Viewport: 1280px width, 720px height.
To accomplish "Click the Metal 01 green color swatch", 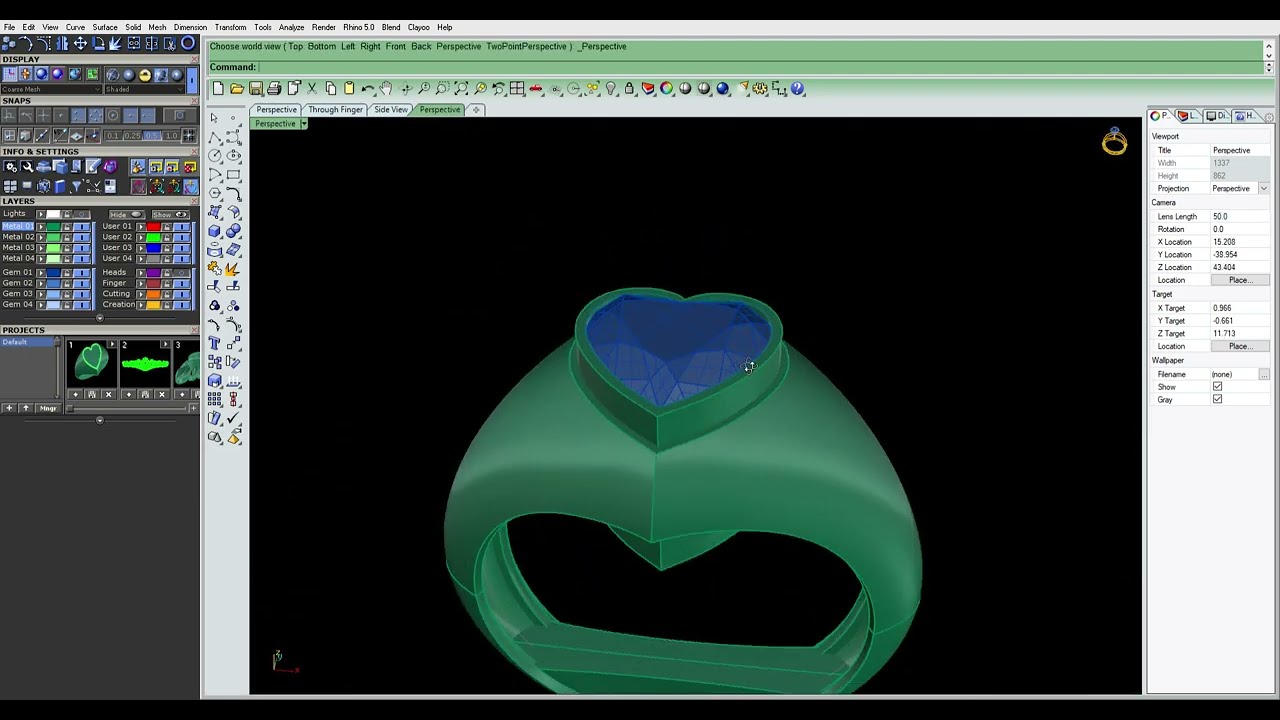I will (54, 227).
